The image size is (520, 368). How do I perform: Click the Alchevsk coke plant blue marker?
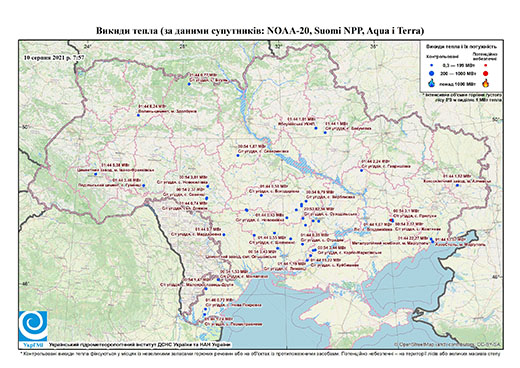[457, 185]
